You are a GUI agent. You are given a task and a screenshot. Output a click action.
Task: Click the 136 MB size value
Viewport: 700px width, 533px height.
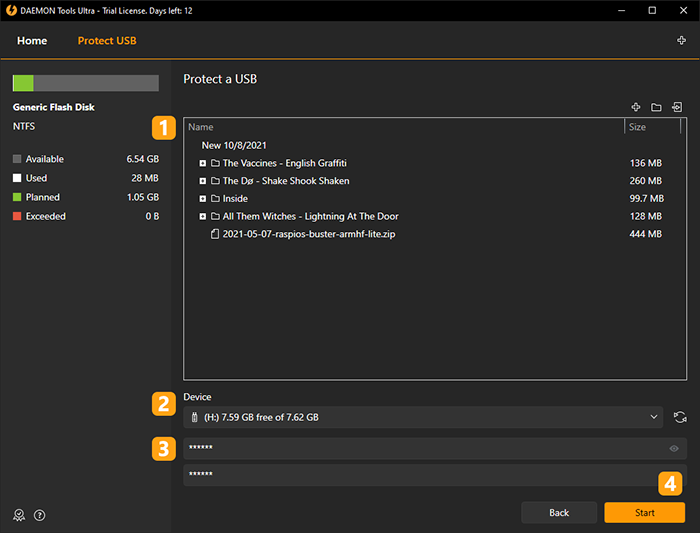(x=646, y=163)
